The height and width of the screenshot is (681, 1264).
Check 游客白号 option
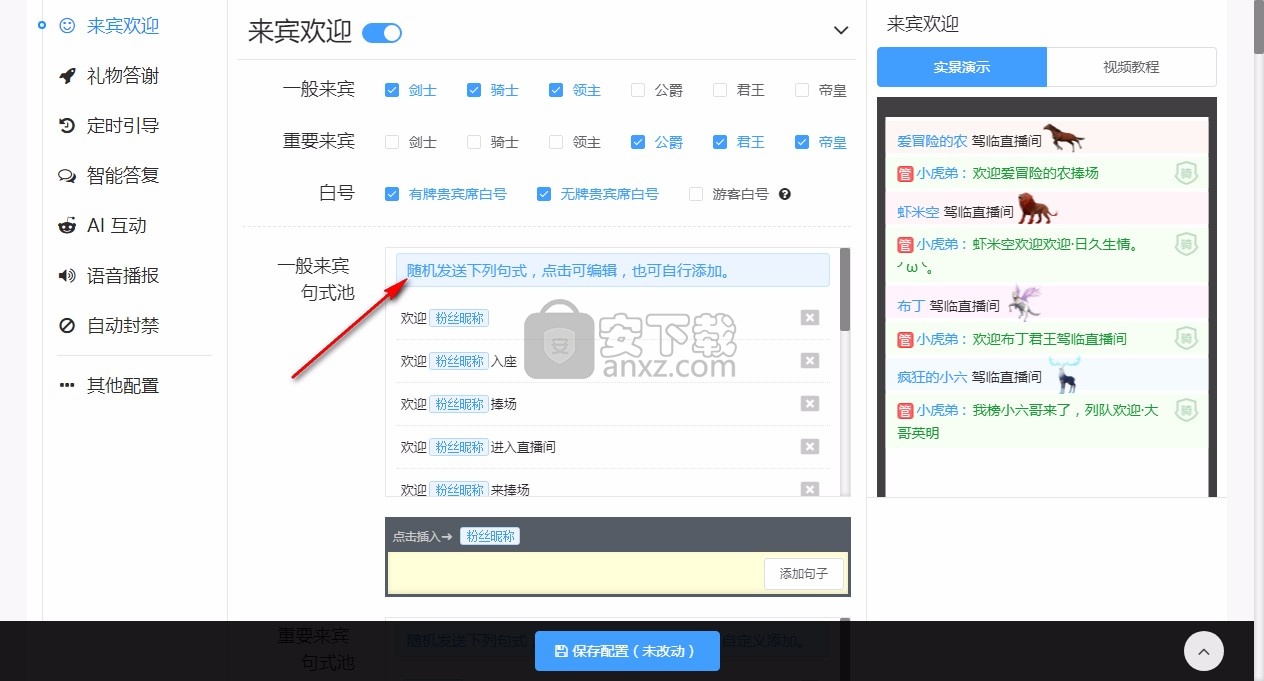tap(696, 194)
